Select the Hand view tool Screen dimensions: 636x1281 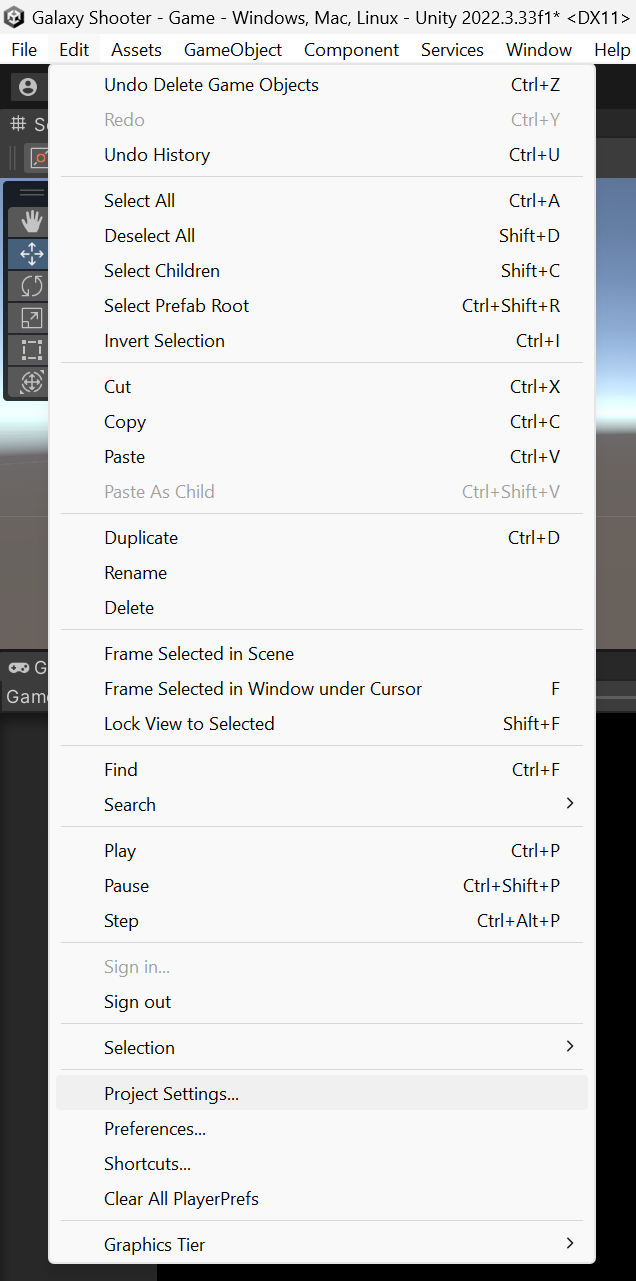[x=31, y=221]
